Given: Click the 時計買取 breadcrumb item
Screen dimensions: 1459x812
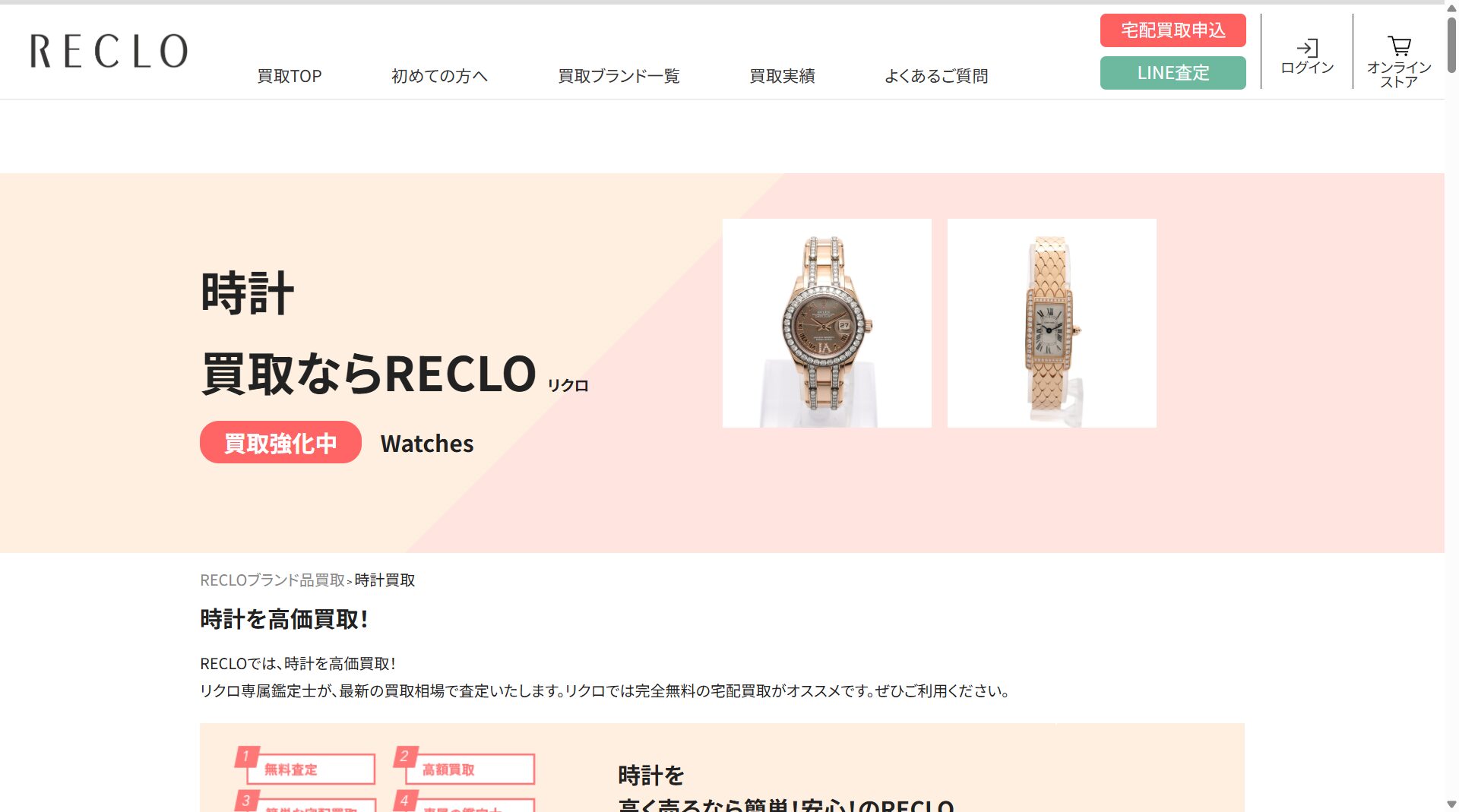Looking at the screenshot, I should click(385, 580).
